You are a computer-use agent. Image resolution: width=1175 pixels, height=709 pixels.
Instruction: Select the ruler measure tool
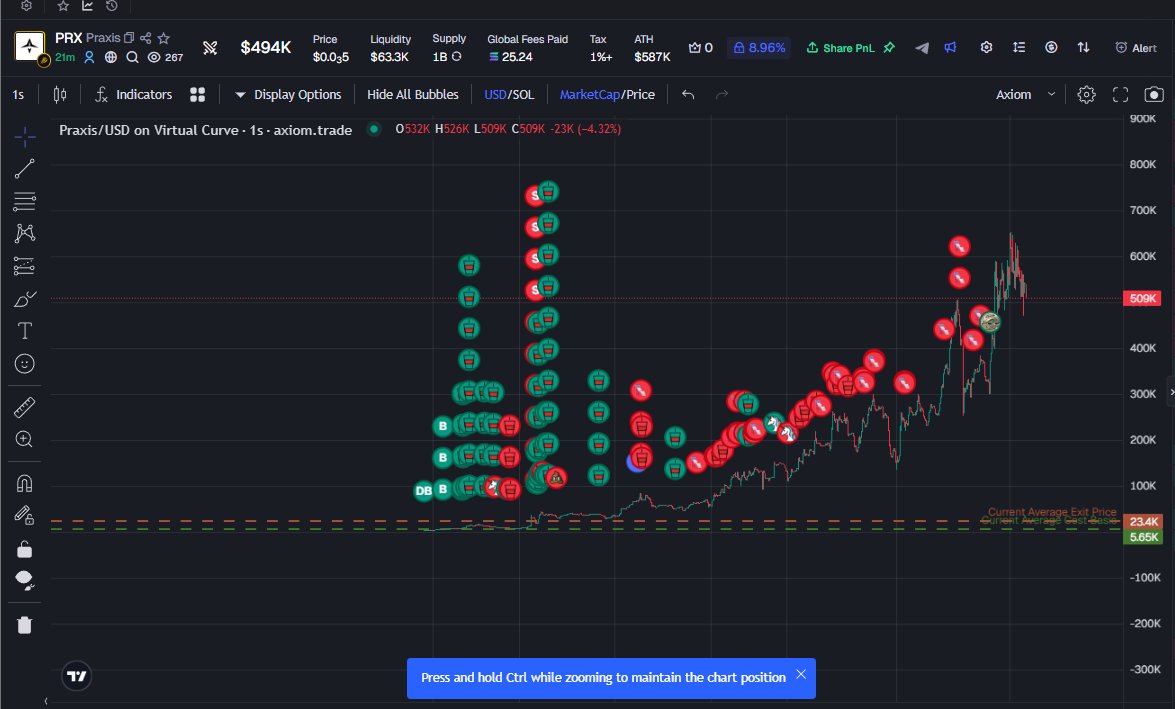pyautogui.click(x=25, y=407)
